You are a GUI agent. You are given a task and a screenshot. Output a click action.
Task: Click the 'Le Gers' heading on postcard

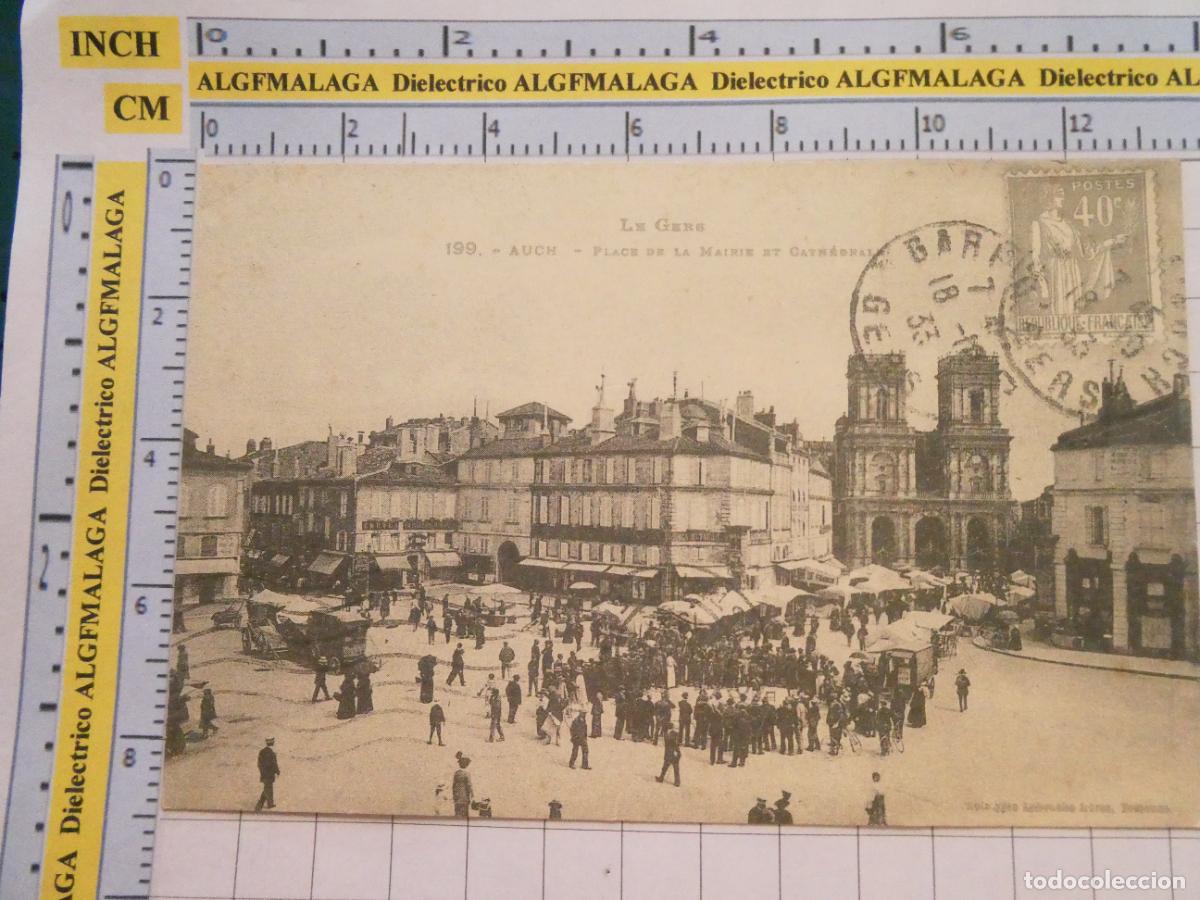[x=662, y=225]
